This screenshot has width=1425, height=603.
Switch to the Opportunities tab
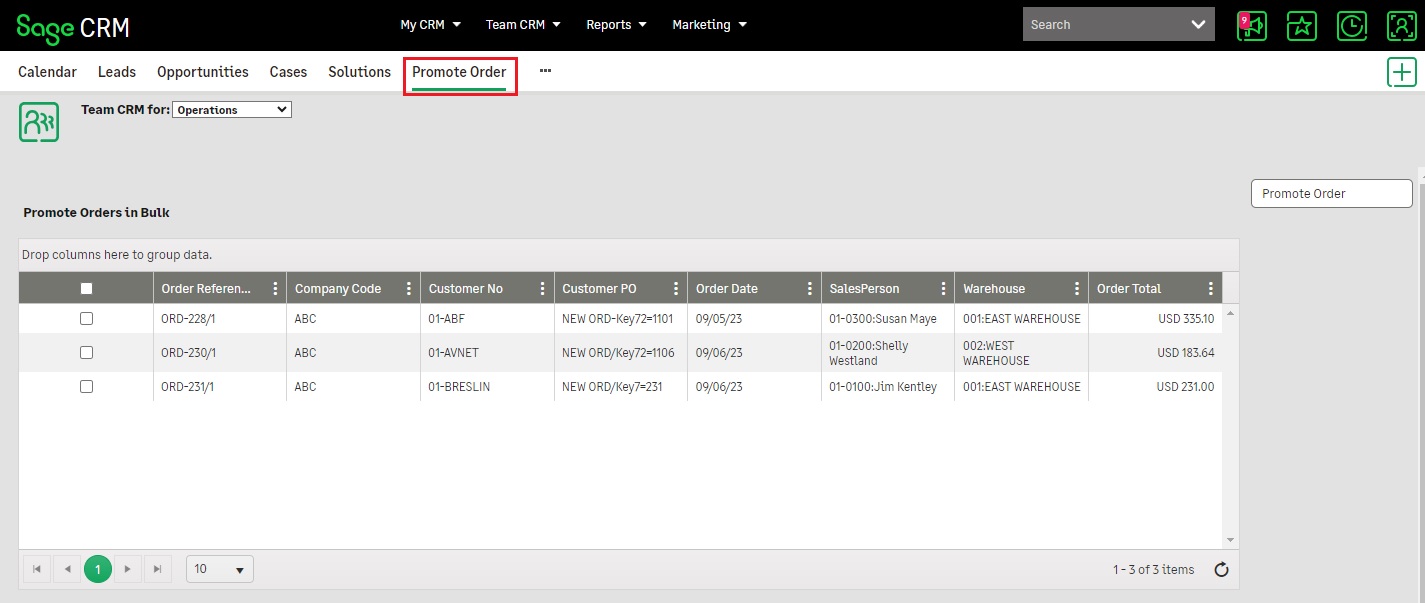(202, 71)
